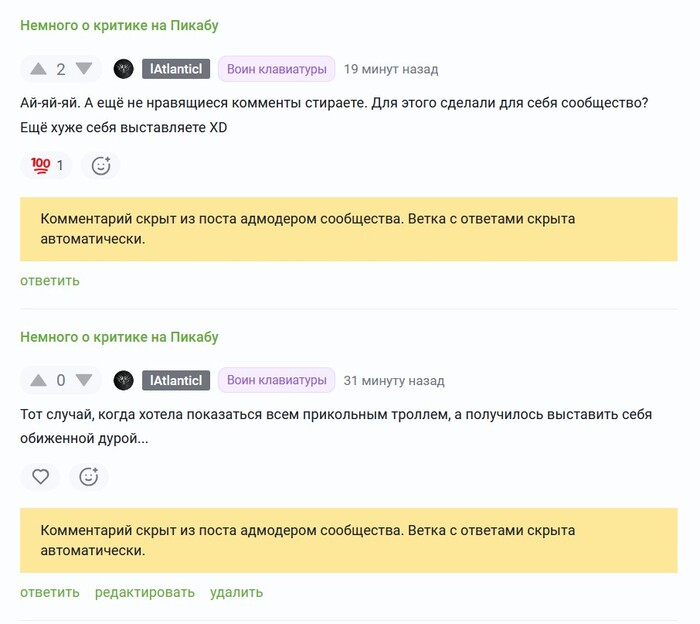Open the avatar of first comment's author
700x624 pixels.
click(124, 69)
